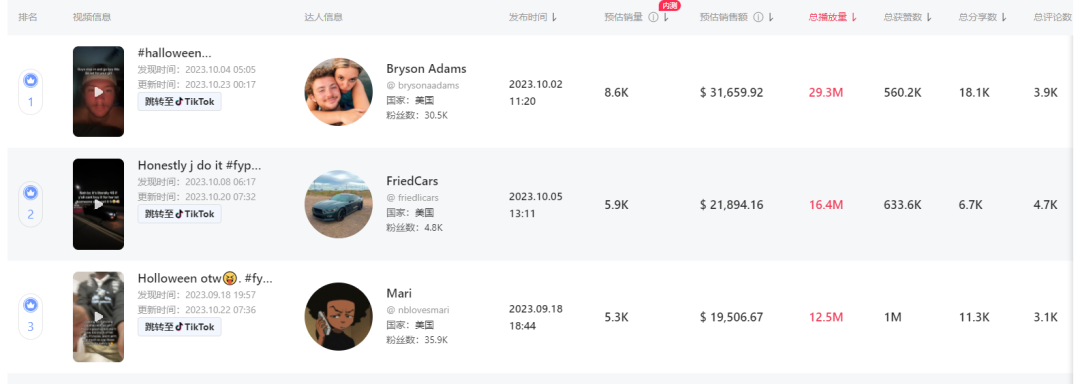1080x384 pixels.
Task: Play the Holloween otw video thumbnail
Action: [x=98, y=317]
